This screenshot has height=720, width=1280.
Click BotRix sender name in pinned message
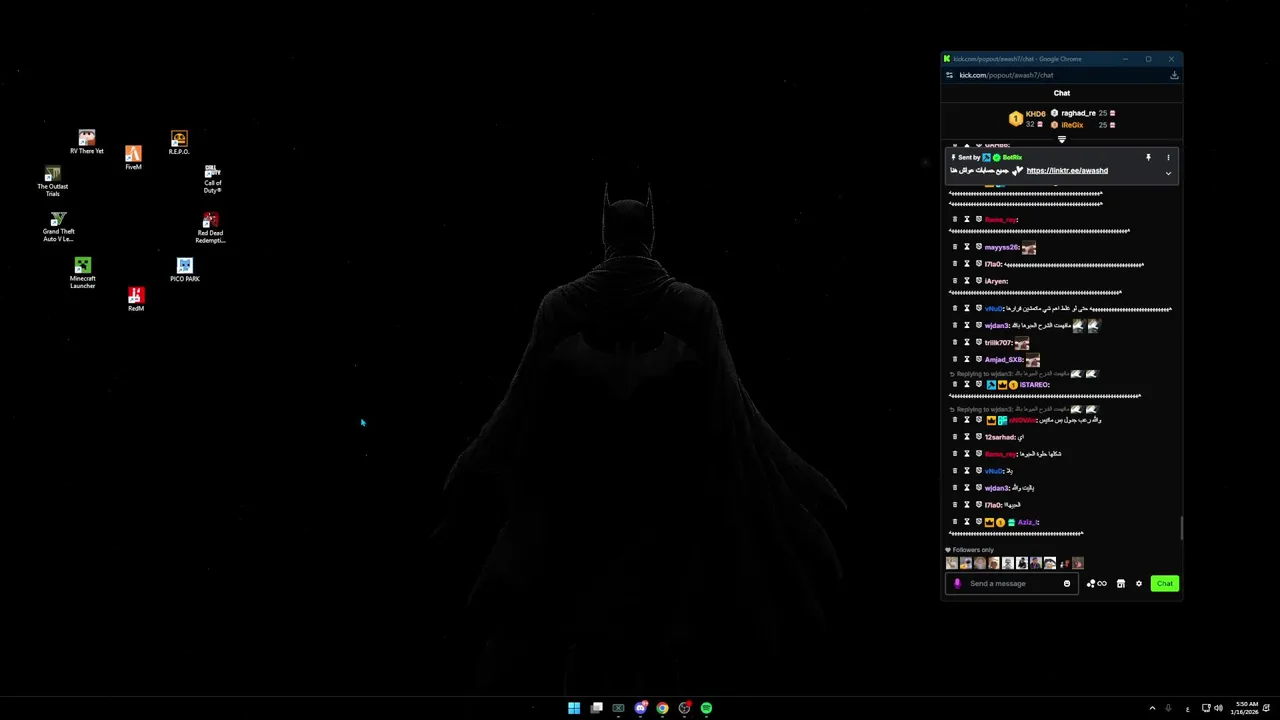point(1012,157)
